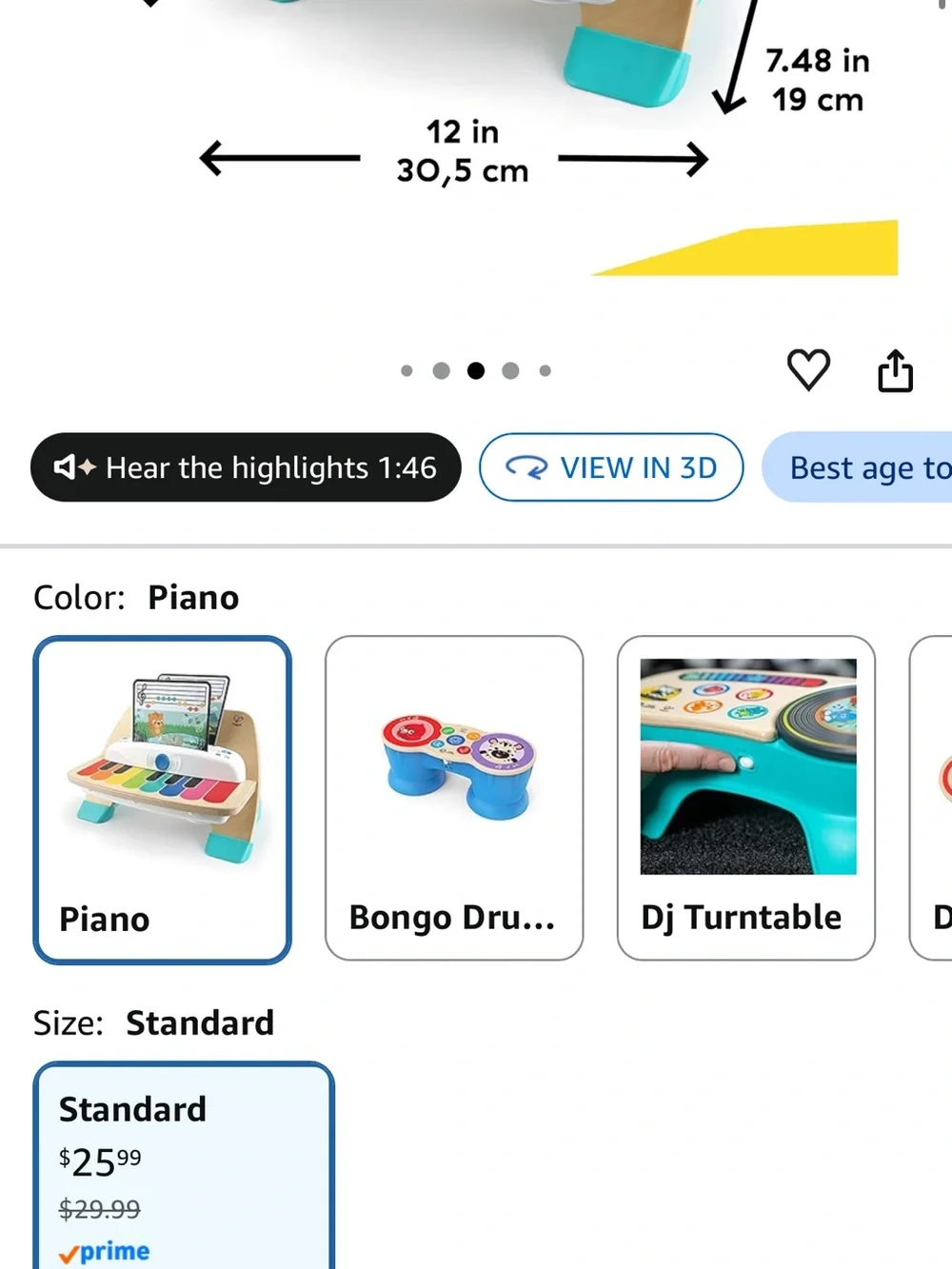Choose the Standard size option

[184, 1165]
